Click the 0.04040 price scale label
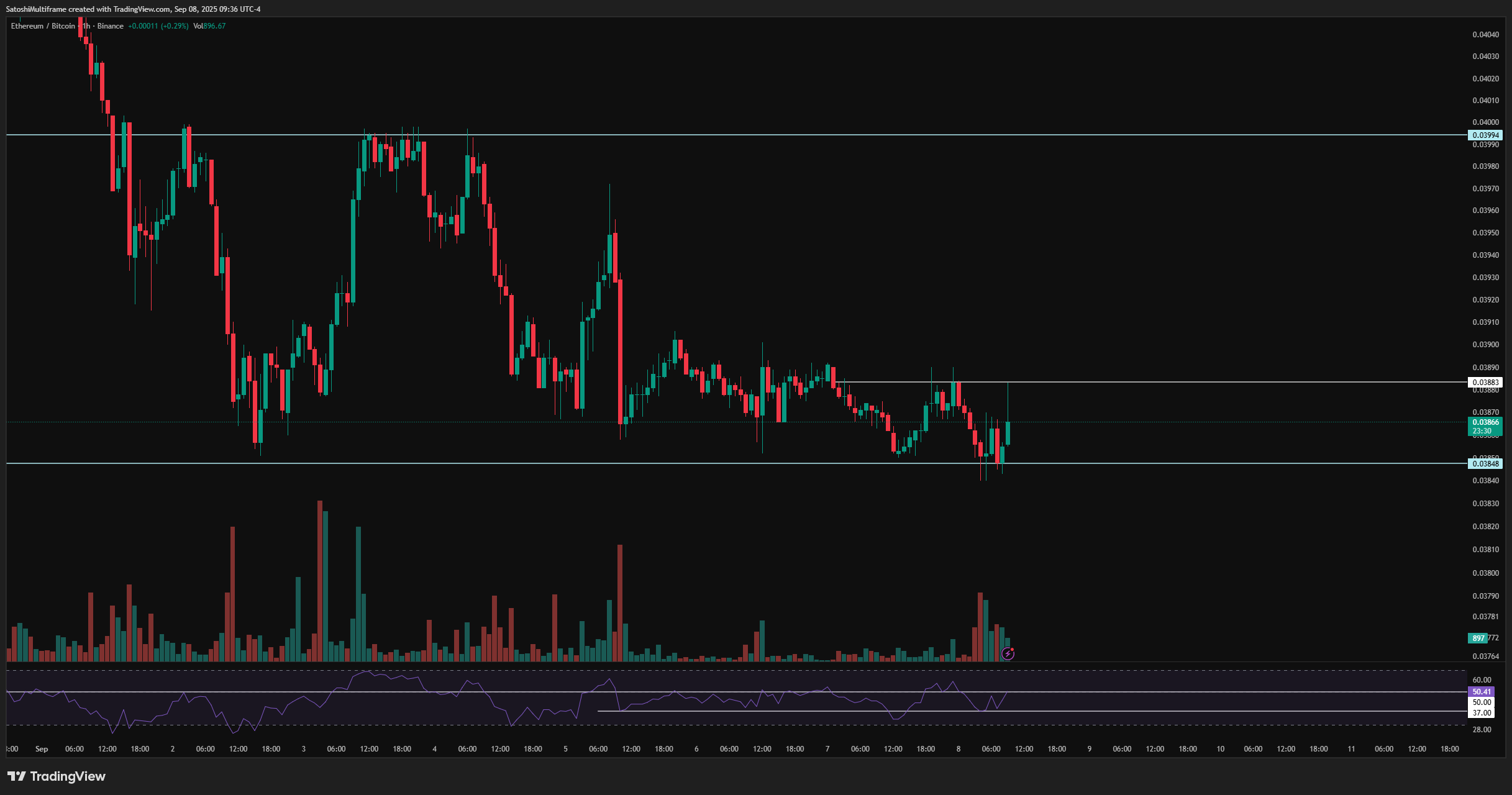 [1485, 35]
